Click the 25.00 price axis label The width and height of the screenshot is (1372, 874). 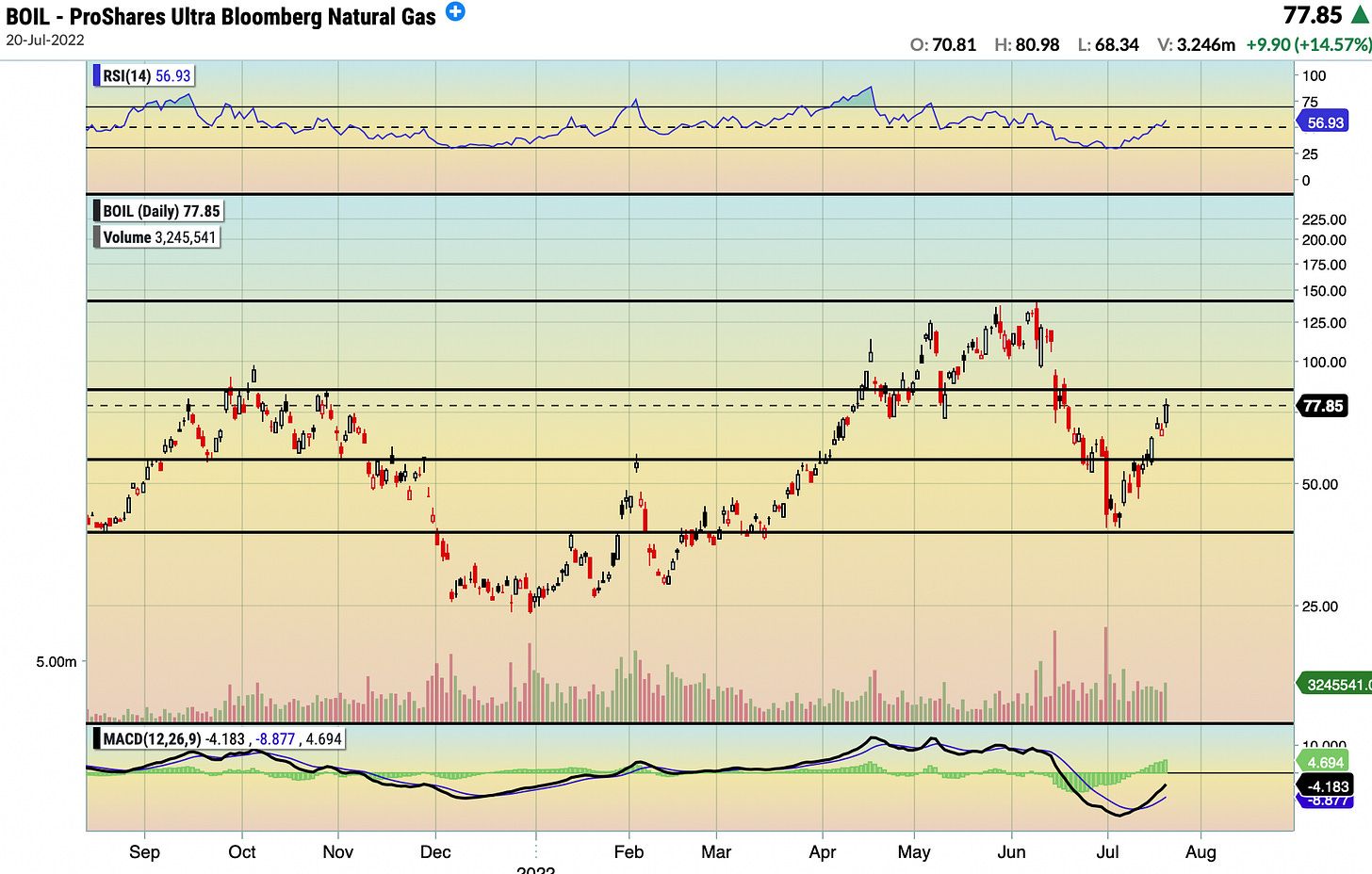tap(1320, 607)
